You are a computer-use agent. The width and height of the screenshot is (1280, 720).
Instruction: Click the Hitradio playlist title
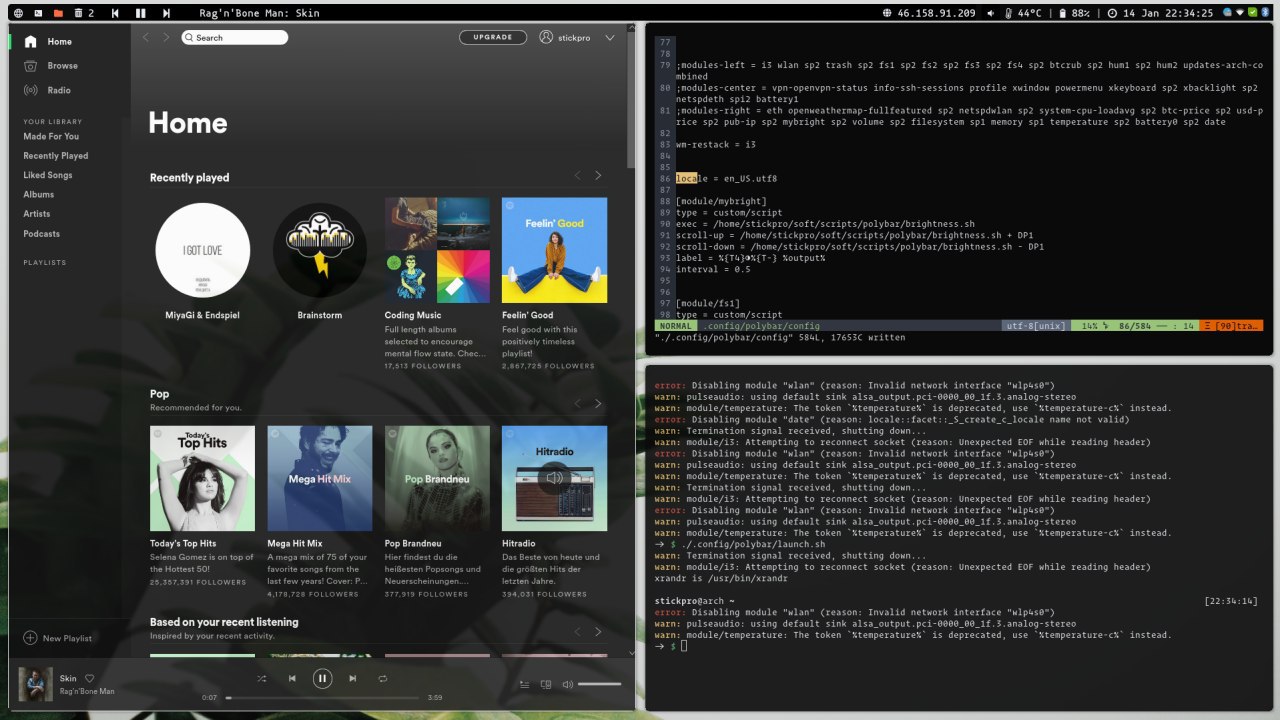518,544
